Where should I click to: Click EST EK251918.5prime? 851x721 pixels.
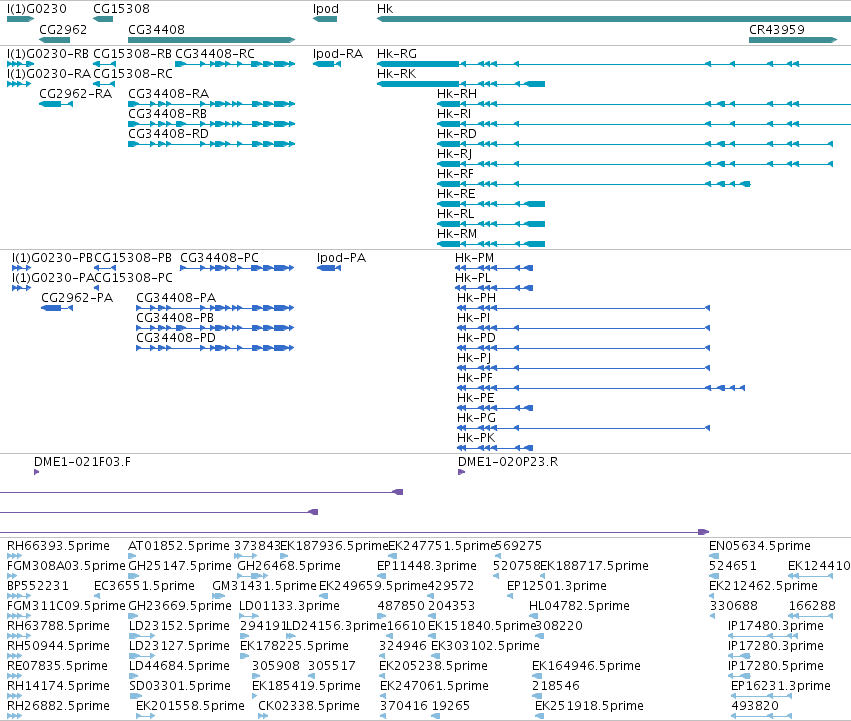point(589,706)
